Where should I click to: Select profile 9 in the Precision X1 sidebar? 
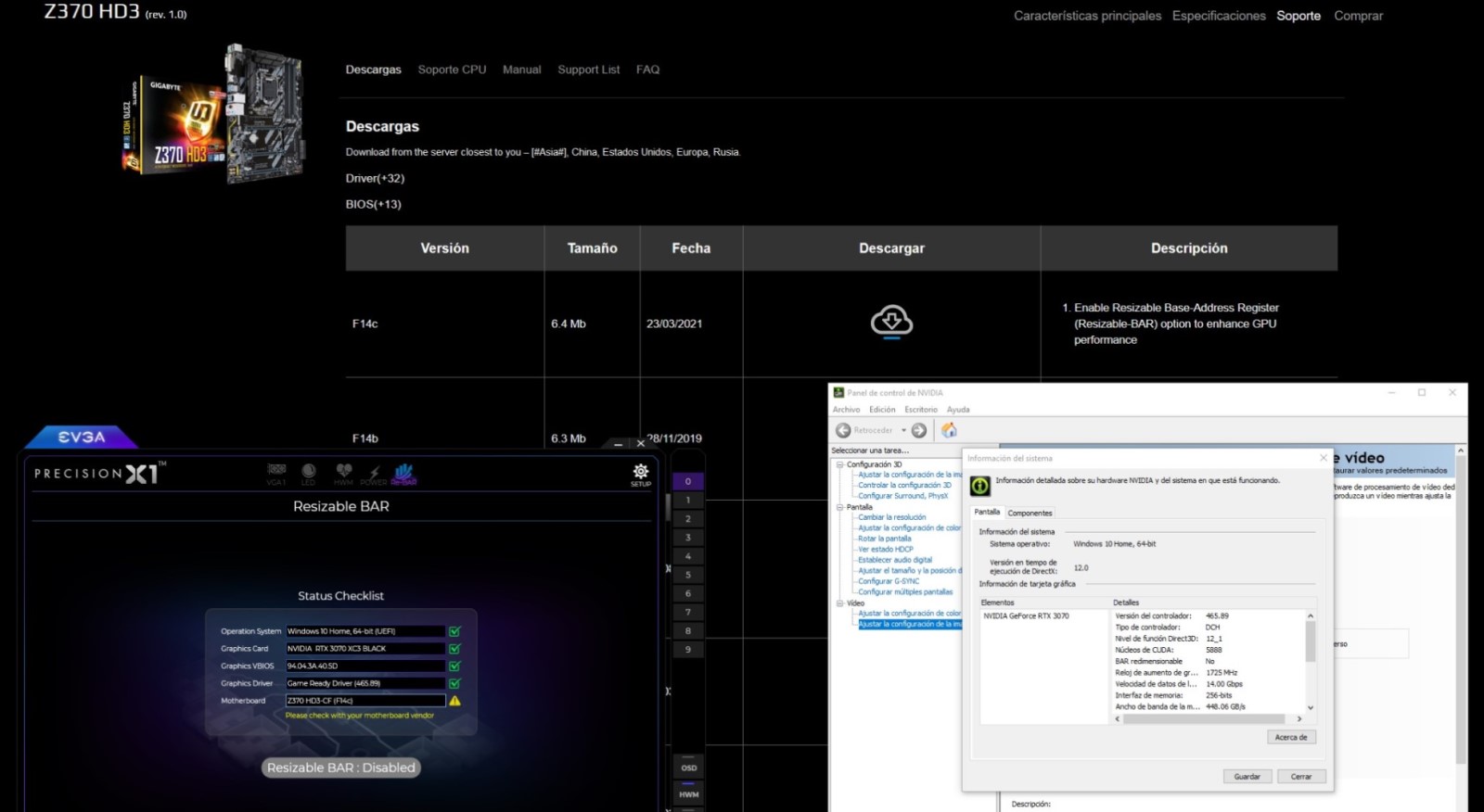click(x=687, y=649)
